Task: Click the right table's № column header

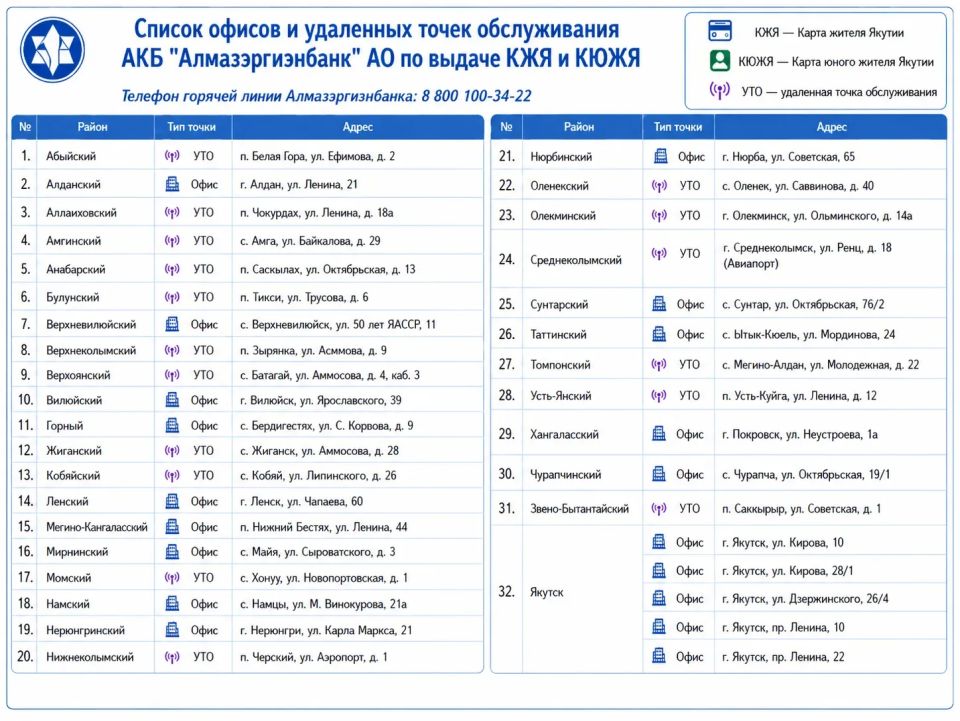Action: click(506, 127)
